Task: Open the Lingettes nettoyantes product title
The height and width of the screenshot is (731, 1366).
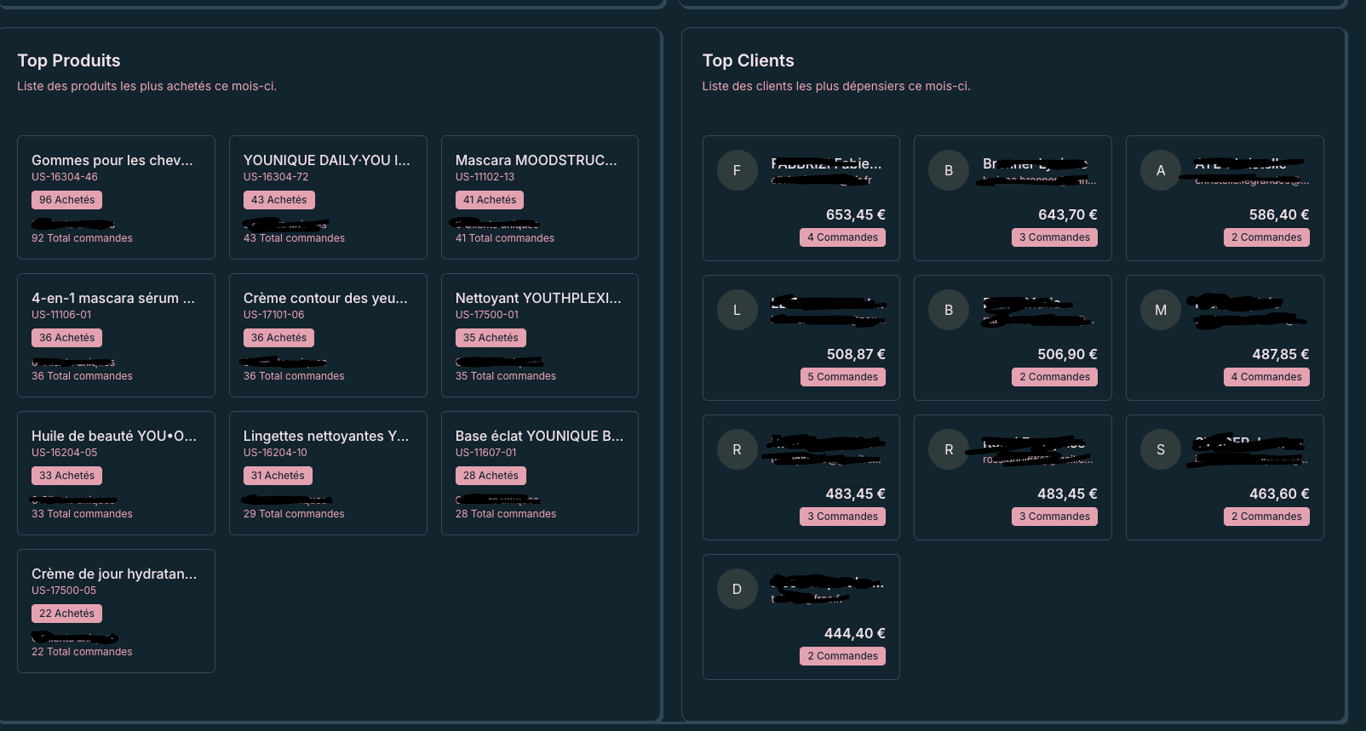Action: click(326, 436)
